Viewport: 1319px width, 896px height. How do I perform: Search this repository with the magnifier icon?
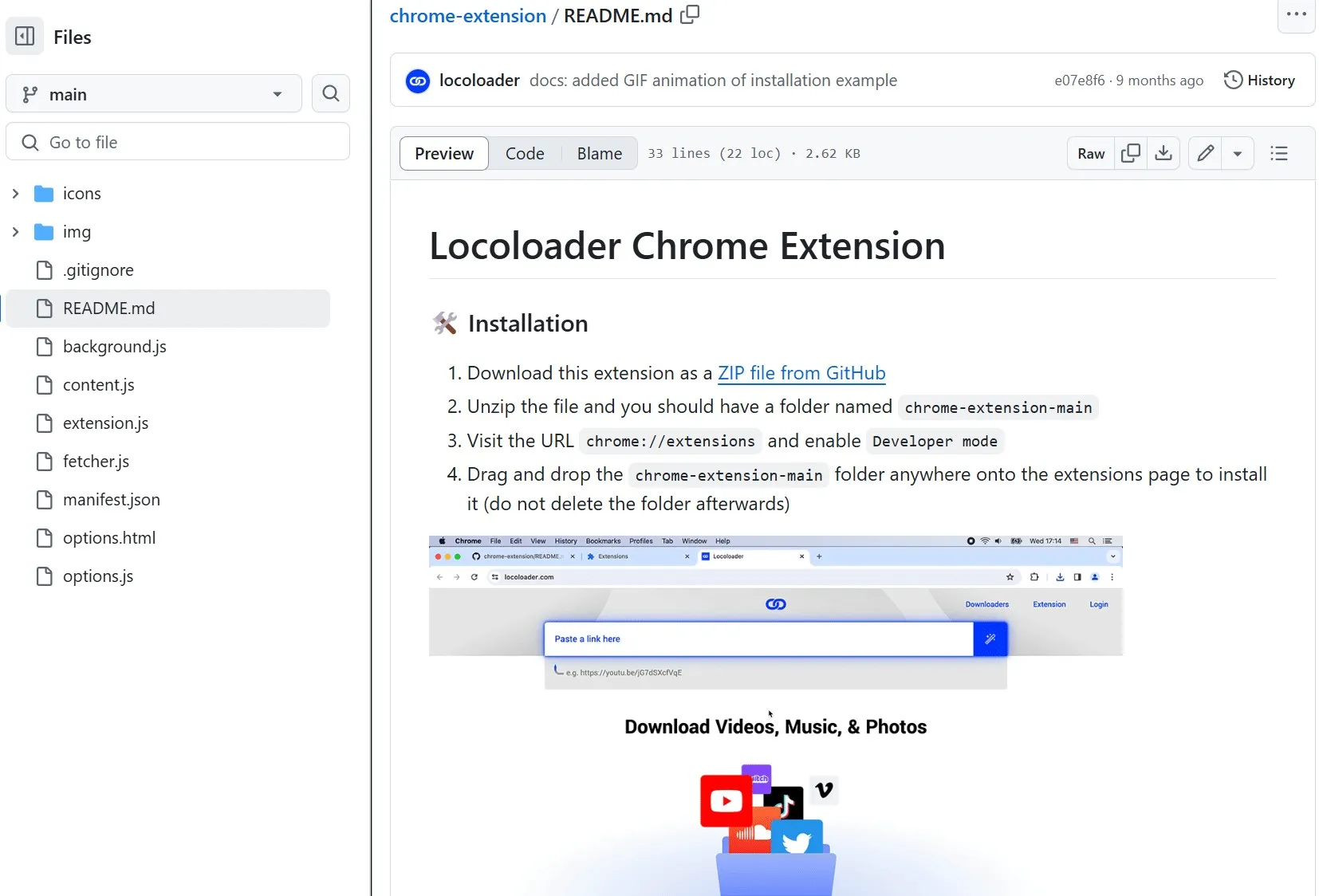330,93
